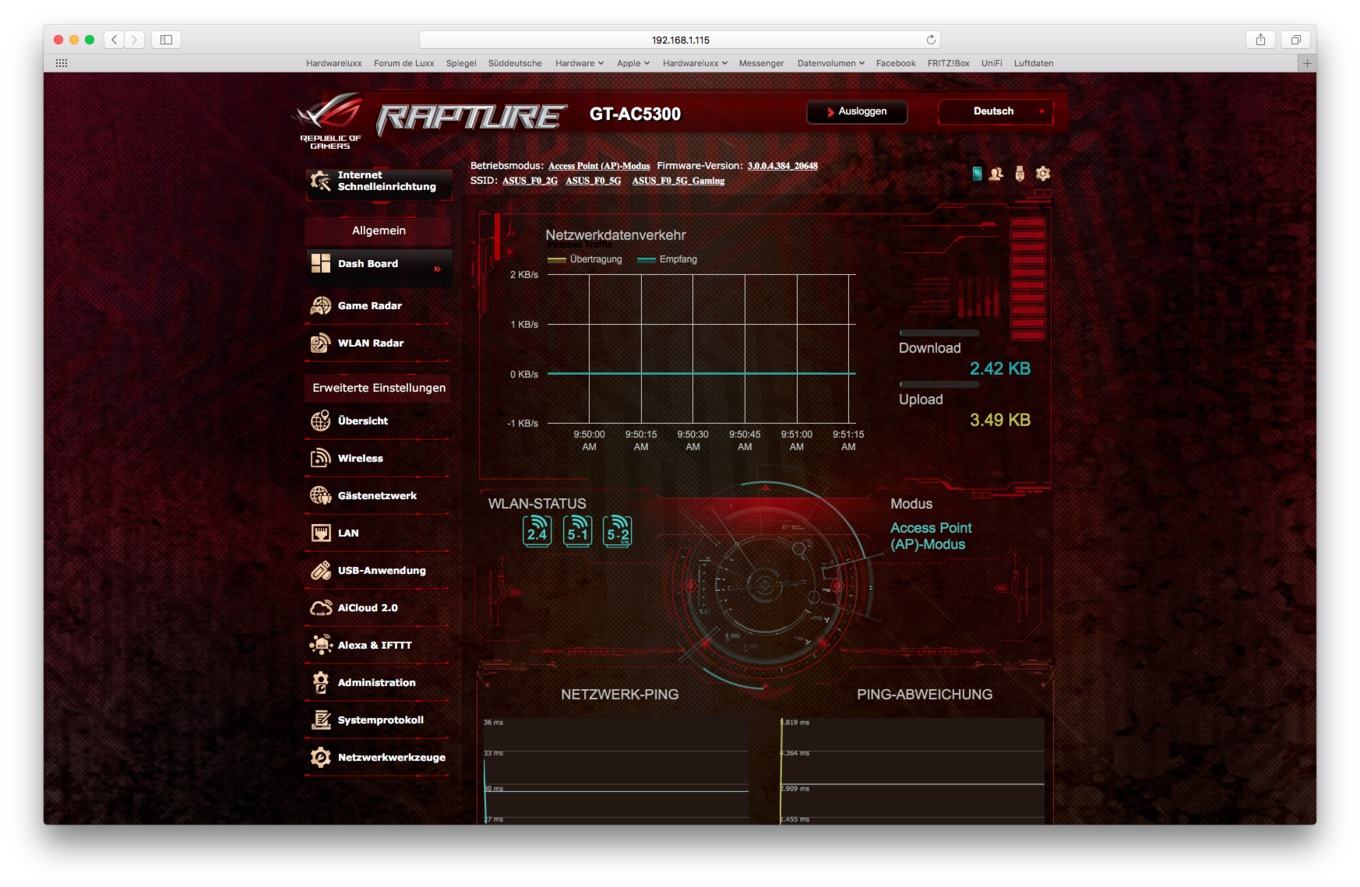Select the Gästenetzwerk menu entry
1360x887 pixels.
click(379, 496)
